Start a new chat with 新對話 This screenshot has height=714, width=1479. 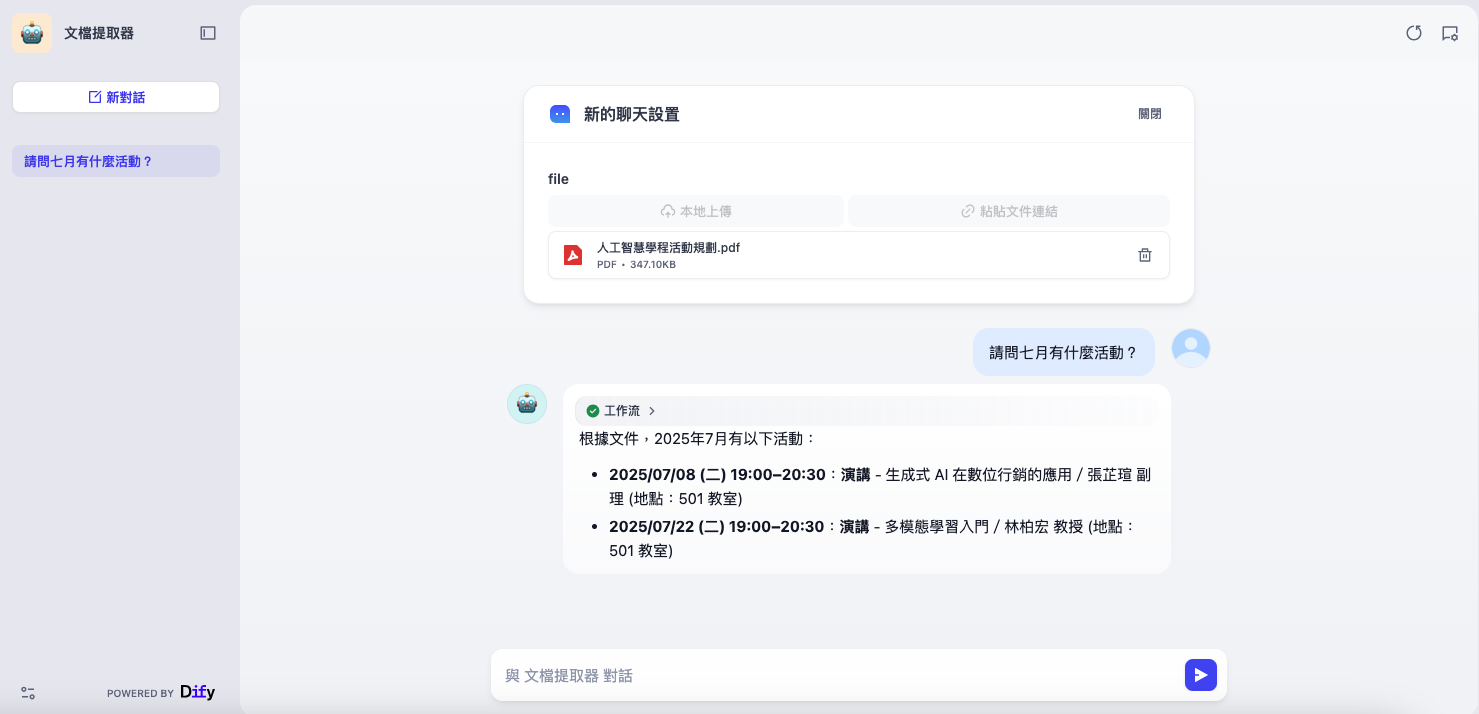(116, 97)
